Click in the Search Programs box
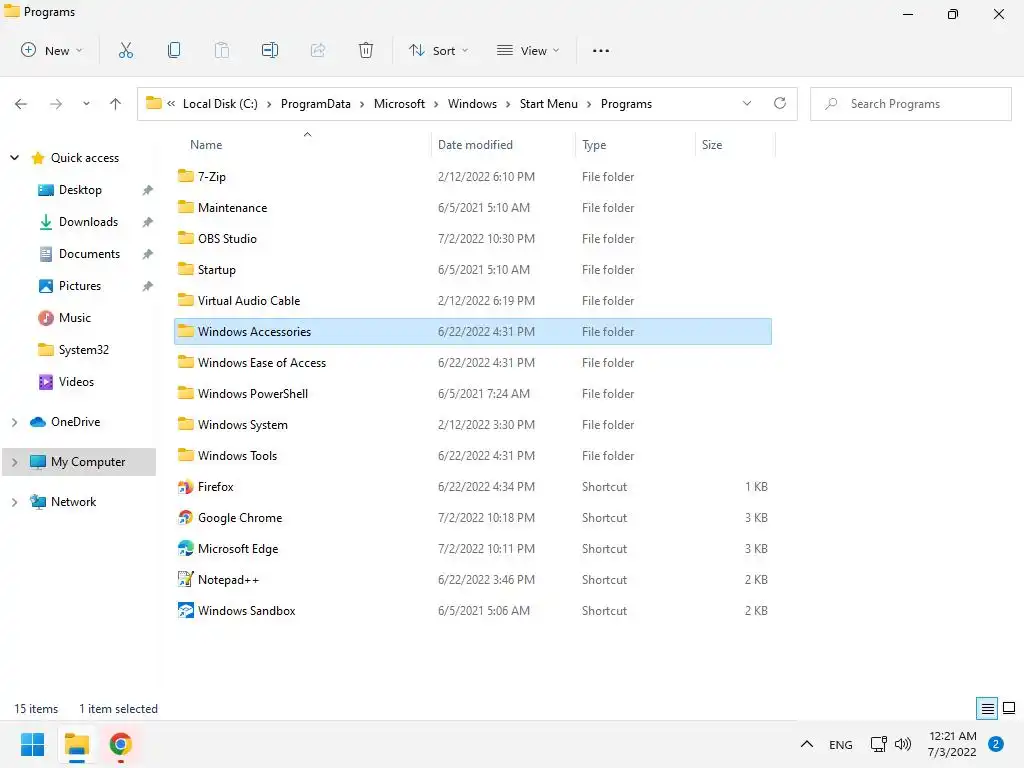 pyautogui.click(x=910, y=104)
